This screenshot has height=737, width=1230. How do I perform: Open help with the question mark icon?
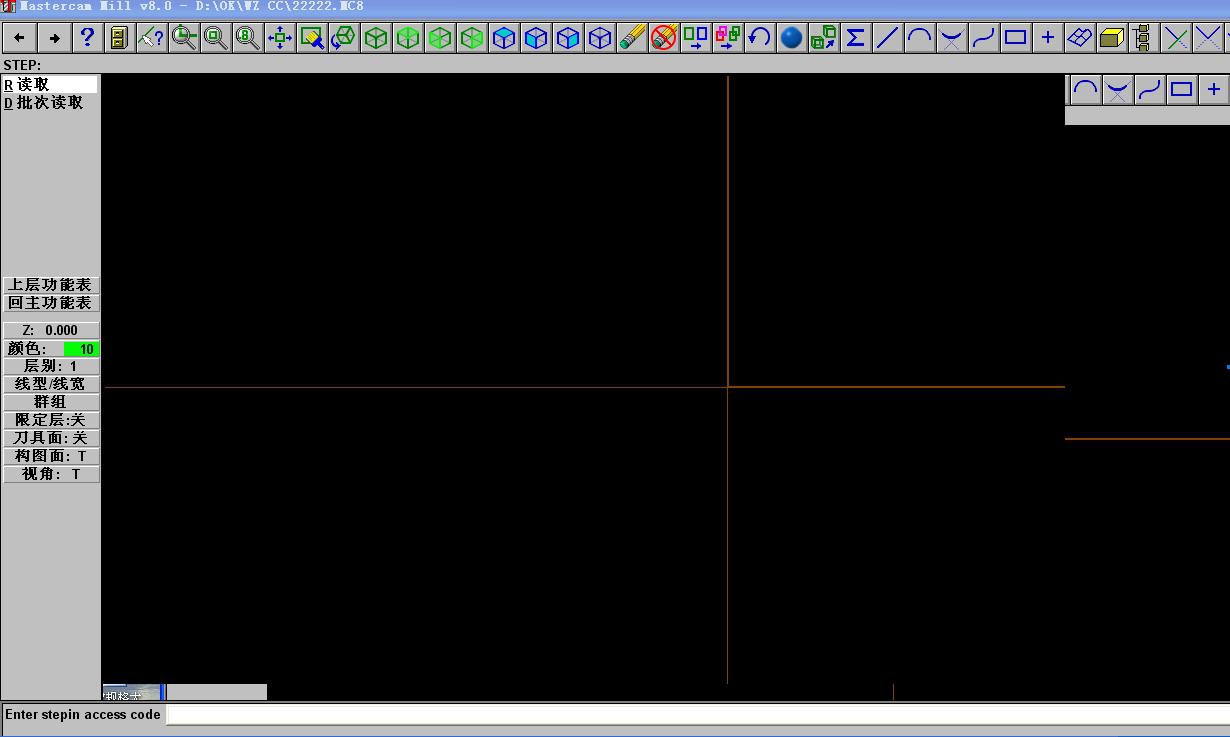87,38
